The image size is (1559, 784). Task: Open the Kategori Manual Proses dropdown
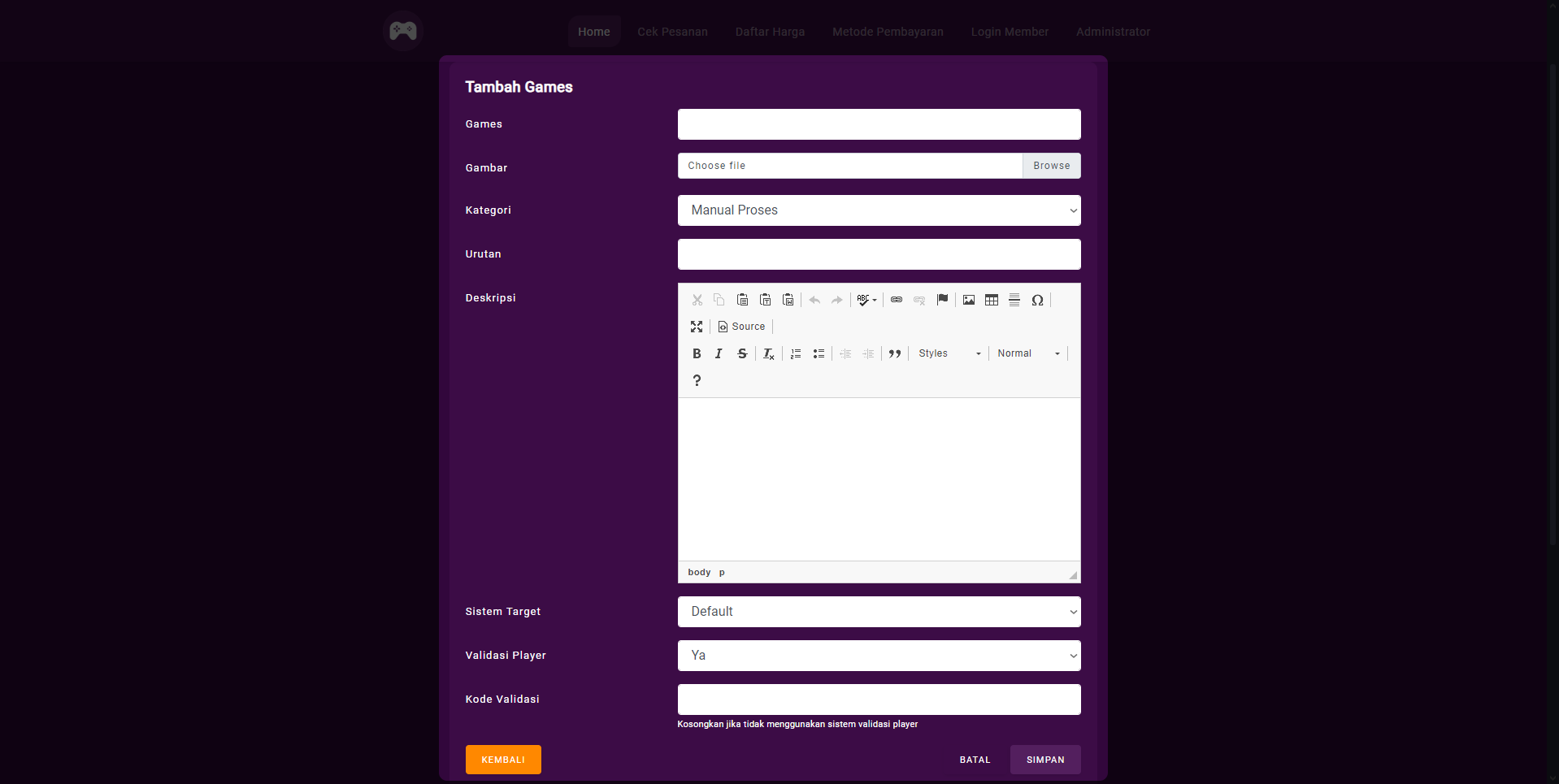coord(879,210)
